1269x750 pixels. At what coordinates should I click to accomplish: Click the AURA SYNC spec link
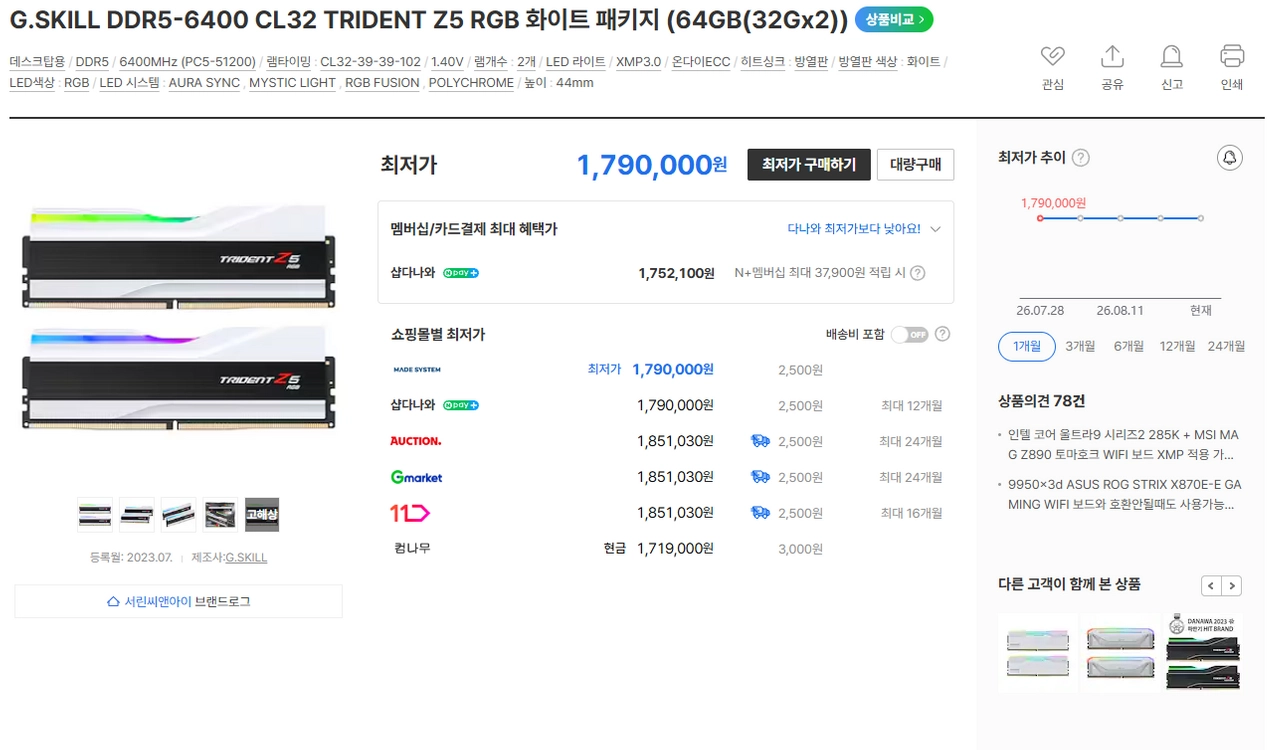(x=204, y=83)
